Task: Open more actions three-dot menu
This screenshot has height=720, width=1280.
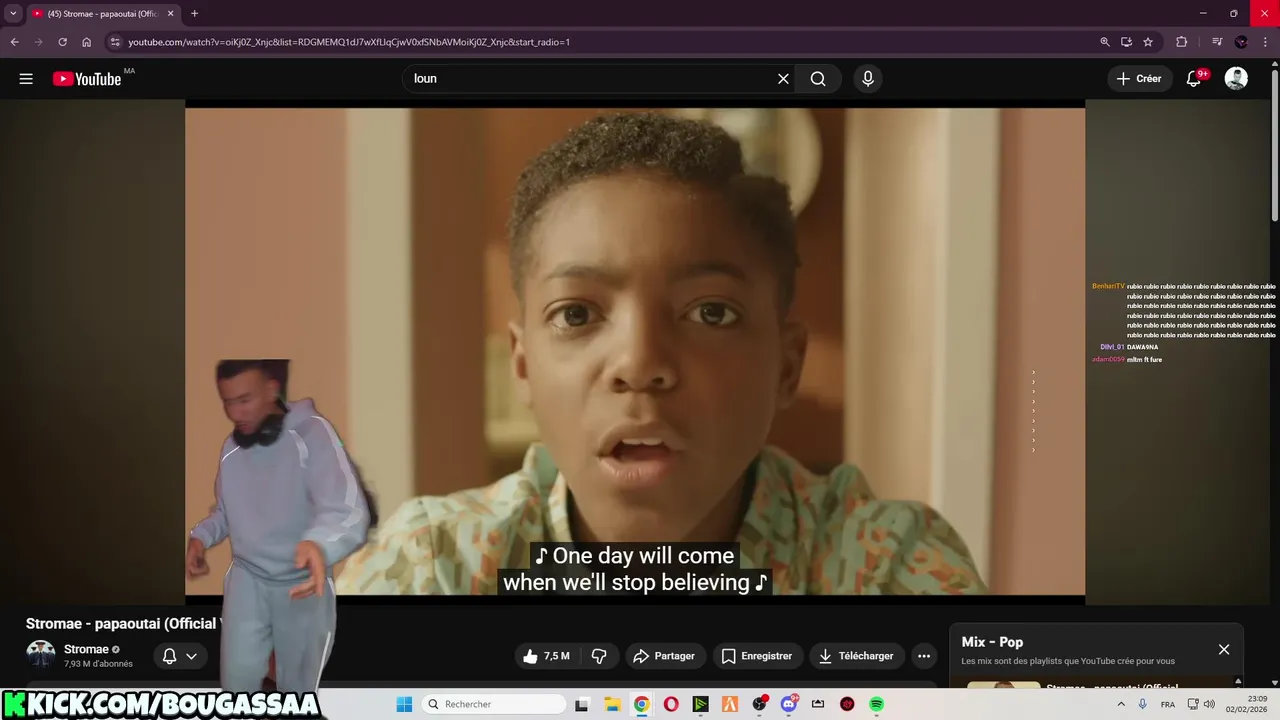Action: pos(924,656)
